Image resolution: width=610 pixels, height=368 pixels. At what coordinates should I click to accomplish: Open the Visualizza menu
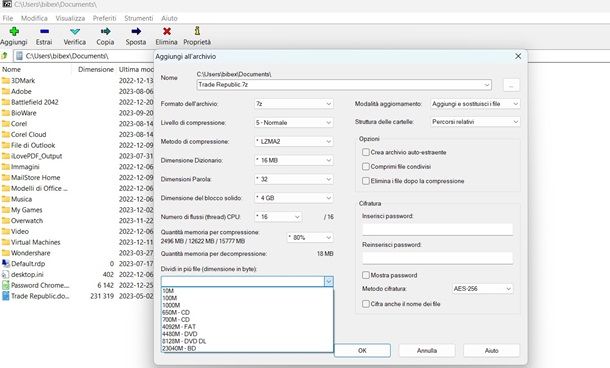tap(70, 18)
